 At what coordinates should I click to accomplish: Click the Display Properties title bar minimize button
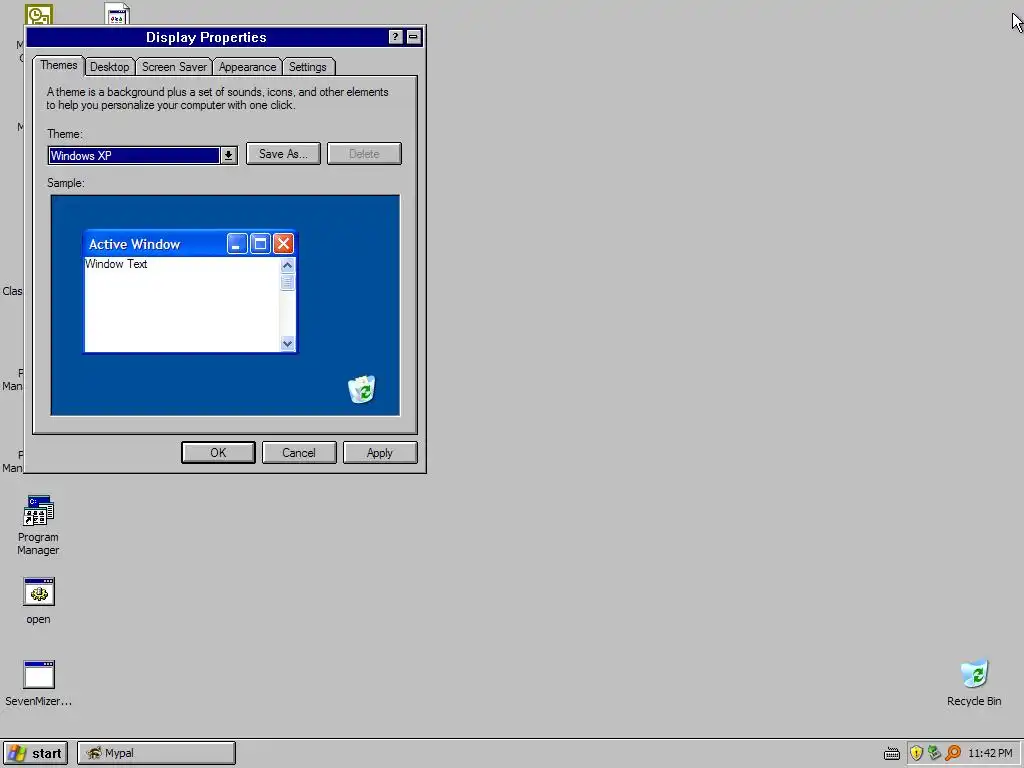click(x=413, y=37)
